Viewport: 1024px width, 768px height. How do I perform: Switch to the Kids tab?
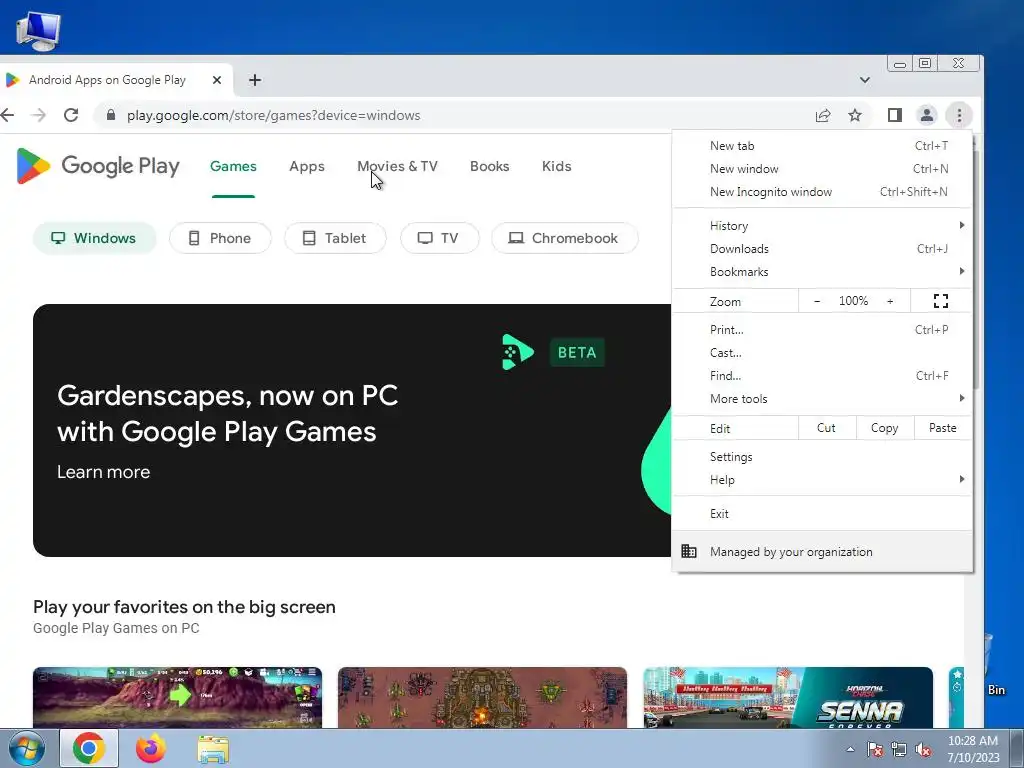[556, 167]
